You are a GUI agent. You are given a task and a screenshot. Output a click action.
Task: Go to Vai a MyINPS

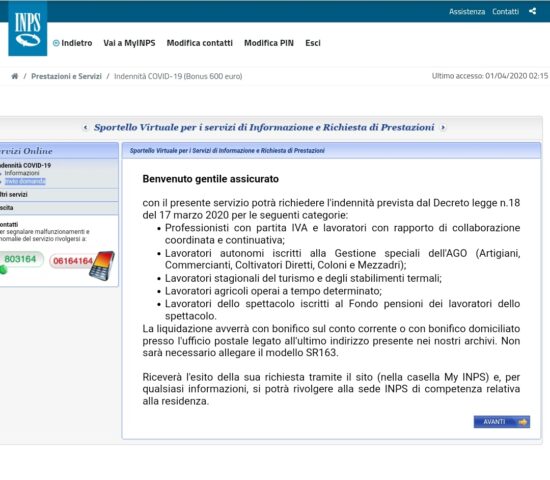[129, 43]
